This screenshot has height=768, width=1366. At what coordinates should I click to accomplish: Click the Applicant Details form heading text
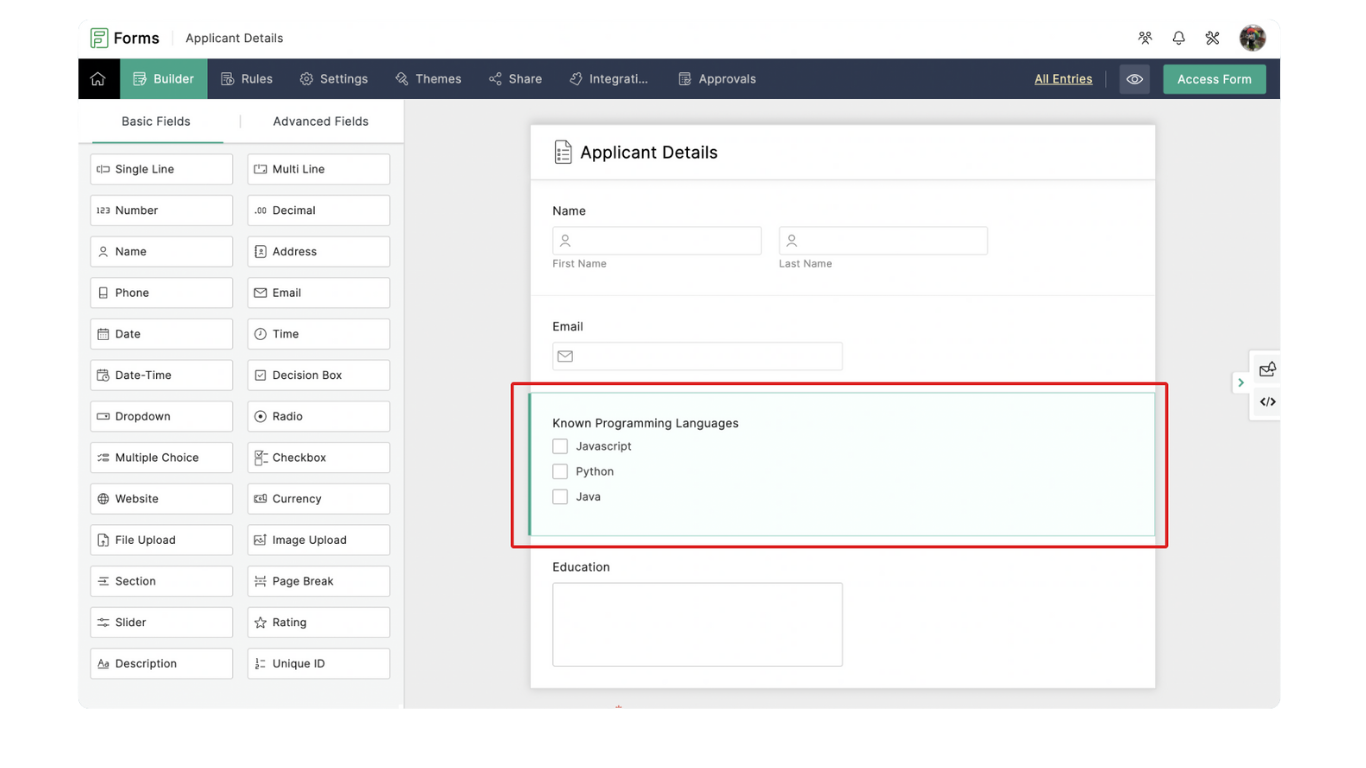tap(649, 153)
